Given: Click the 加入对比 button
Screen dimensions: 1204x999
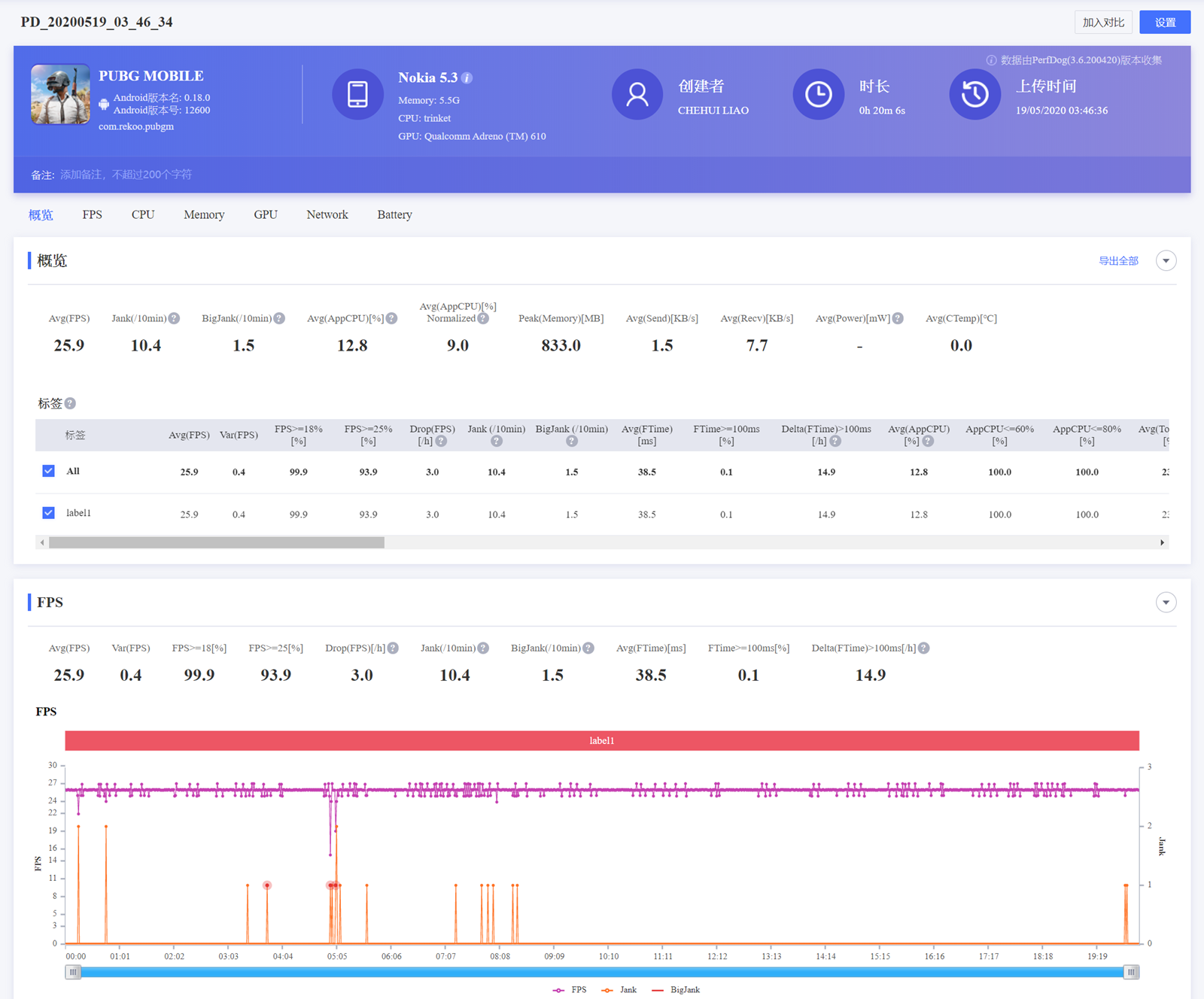Looking at the screenshot, I should [x=1102, y=23].
